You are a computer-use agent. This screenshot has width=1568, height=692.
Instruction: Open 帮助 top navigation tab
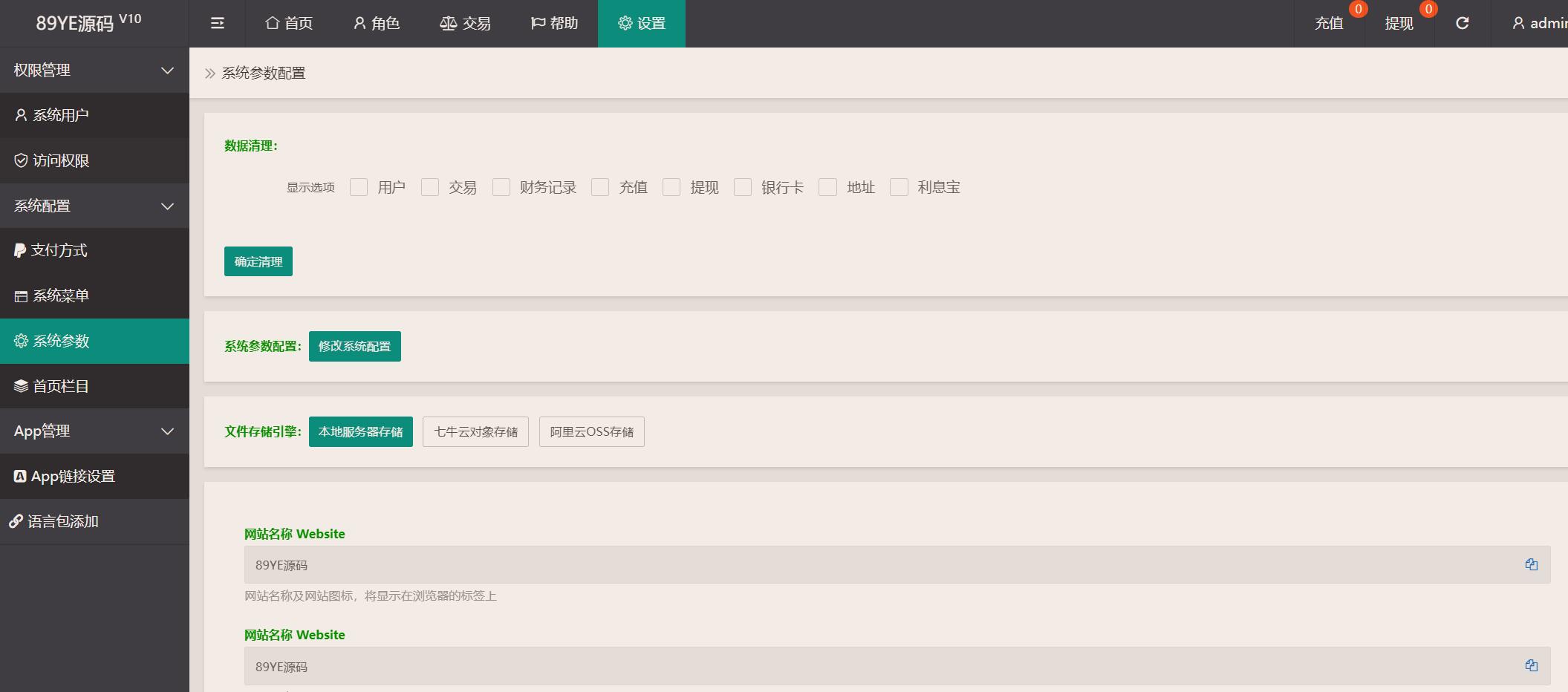(554, 23)
